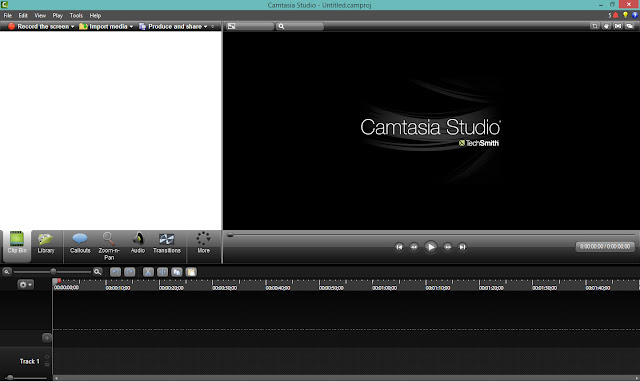This screenshot has width=640, height=382.
Task: Toggle Pan hand mode on preview
Action: 606,26
